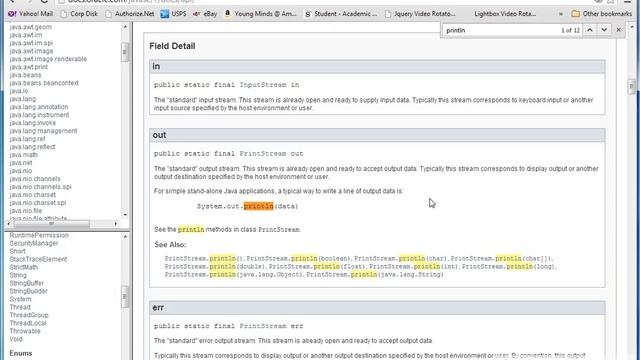The width and height of the screenshot is (640, 360).
Task: Open the StringBuffer class
Action: tap(27, 283)
